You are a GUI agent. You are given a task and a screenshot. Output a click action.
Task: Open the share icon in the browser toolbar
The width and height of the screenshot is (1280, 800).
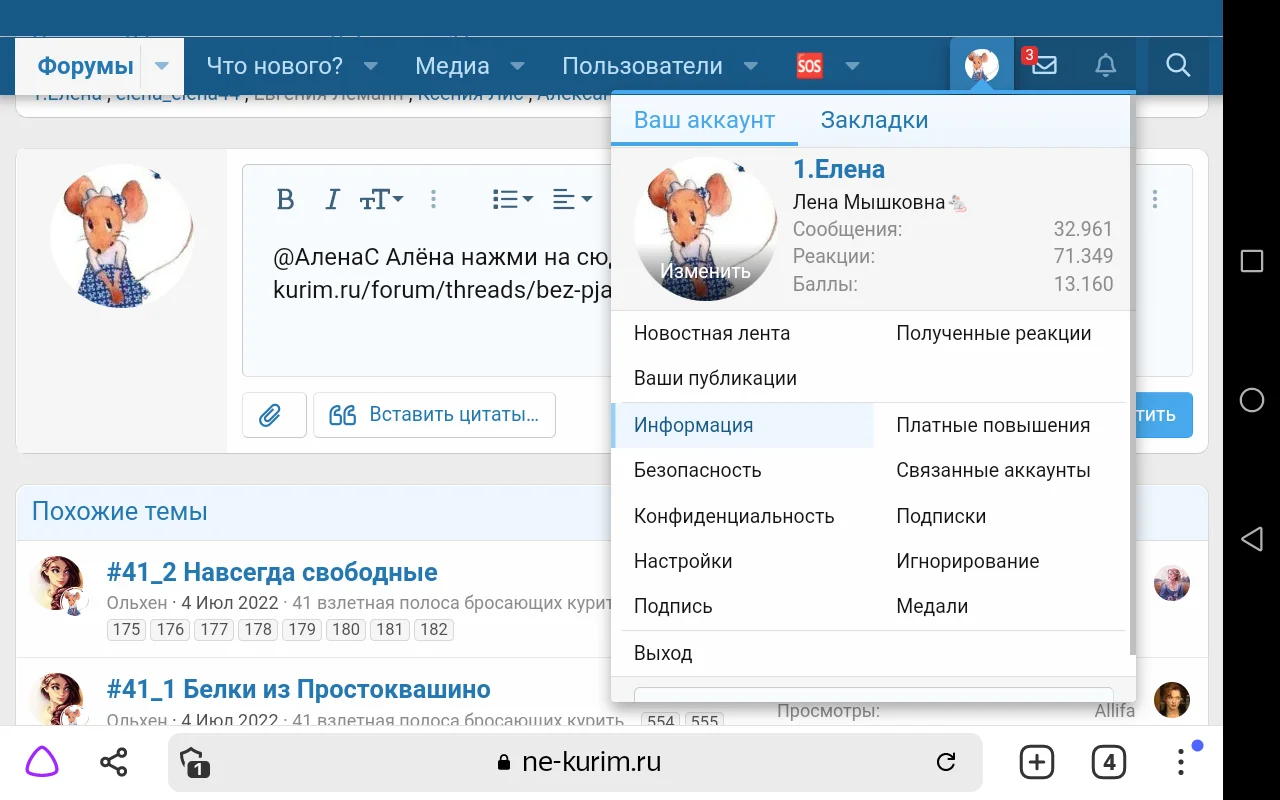[x=113, y=762]
